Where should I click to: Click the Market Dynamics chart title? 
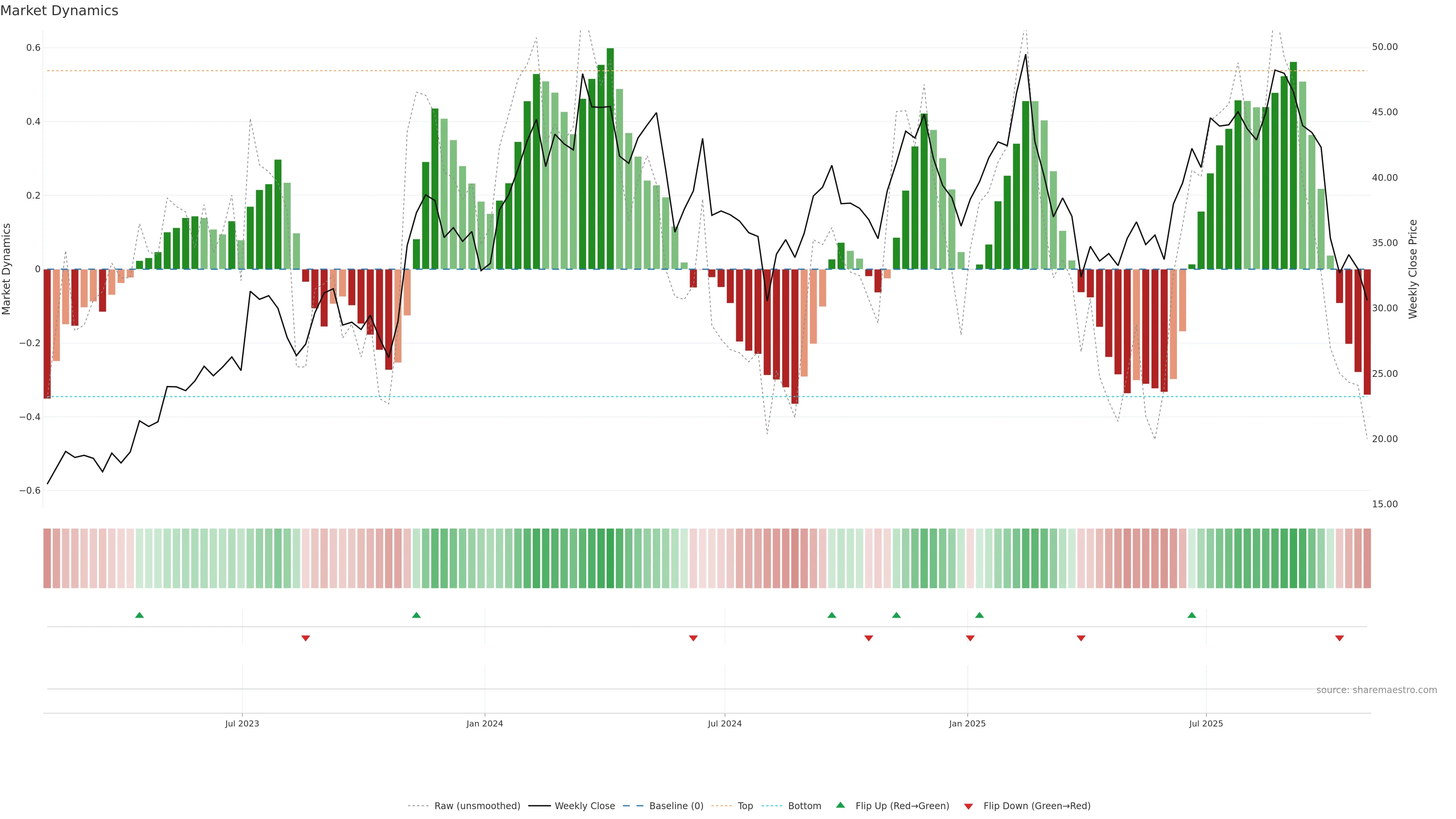[x=60, y=11]
